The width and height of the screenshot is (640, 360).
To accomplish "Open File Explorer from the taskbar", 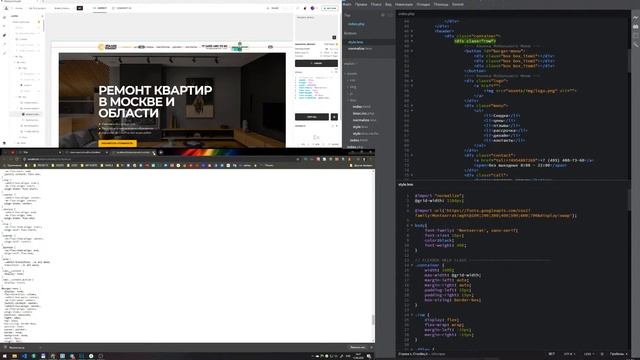I will coord(14,356).
